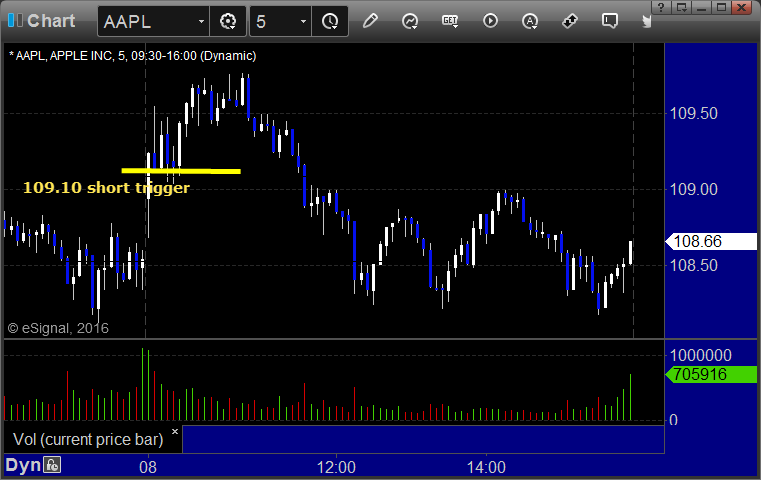Select the volume value 705916 marker
Image resolution: width=761 pixels, height=480 pixels.
tap(711, 374)
